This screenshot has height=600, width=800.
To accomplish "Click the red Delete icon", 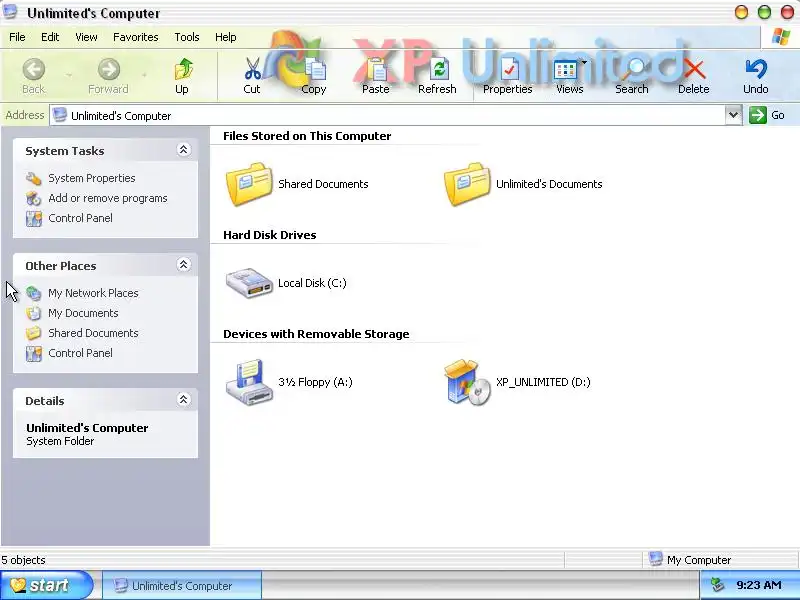I will [x=694, y=69].
